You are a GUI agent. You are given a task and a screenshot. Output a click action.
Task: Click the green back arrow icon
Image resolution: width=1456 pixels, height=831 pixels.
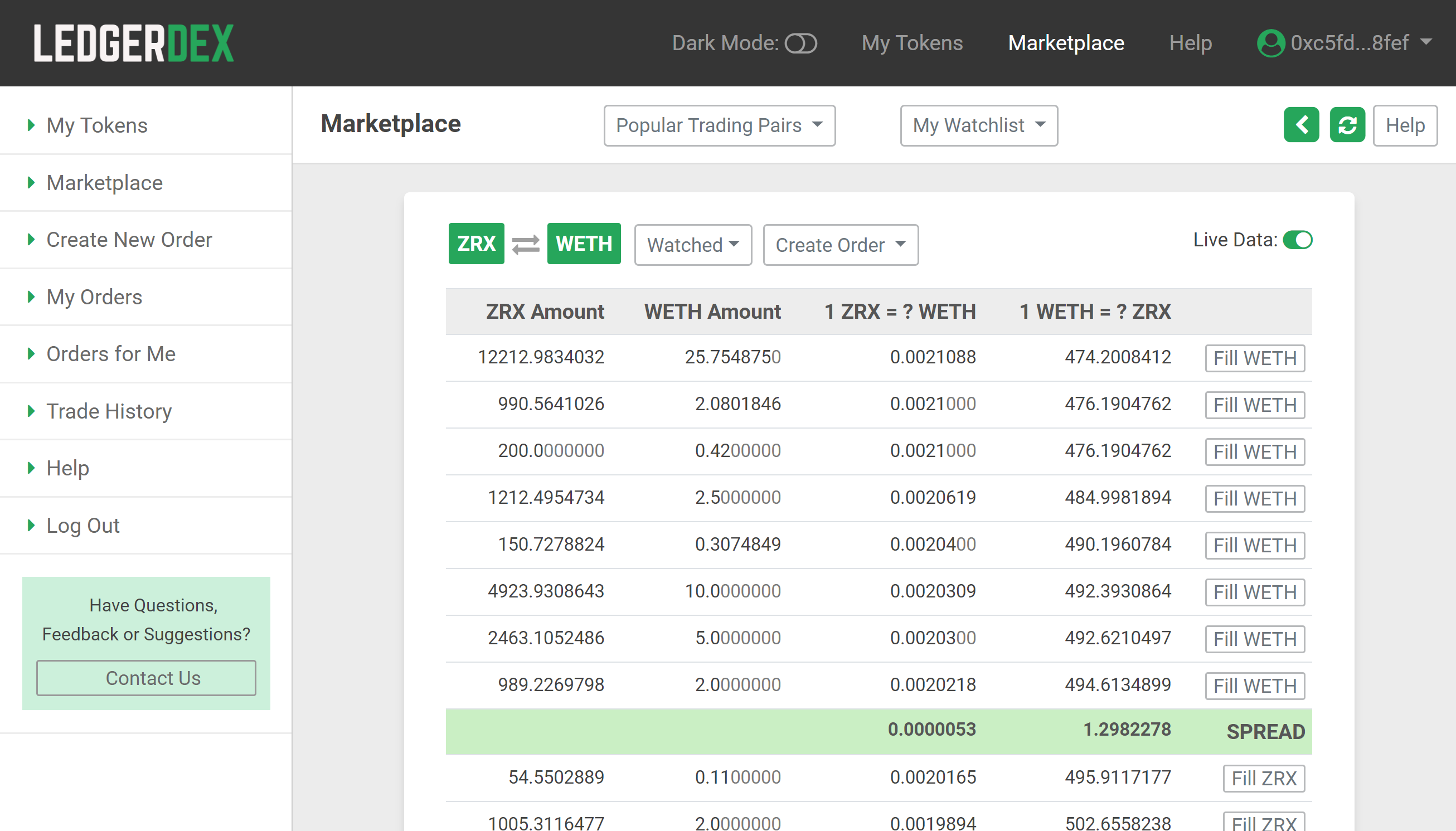point(1302,125)
